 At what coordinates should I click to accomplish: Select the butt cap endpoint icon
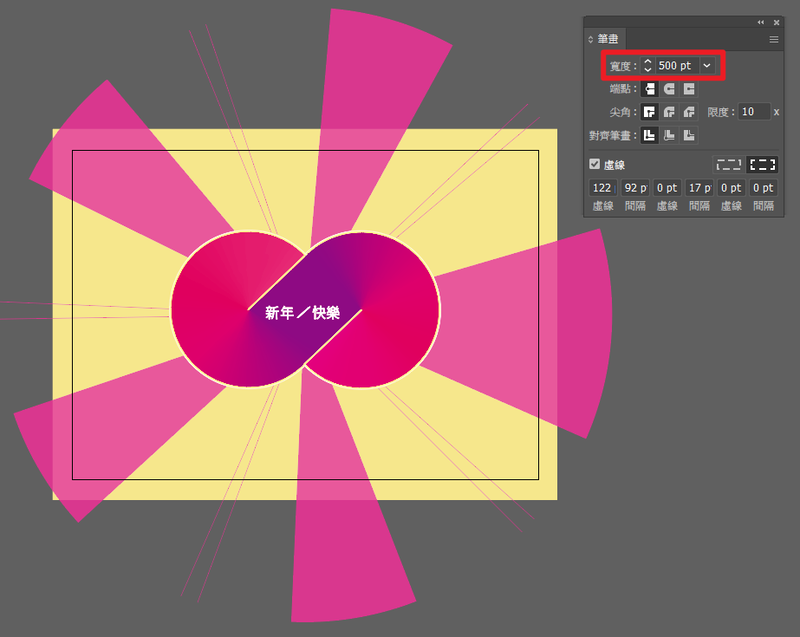(648, 89)
